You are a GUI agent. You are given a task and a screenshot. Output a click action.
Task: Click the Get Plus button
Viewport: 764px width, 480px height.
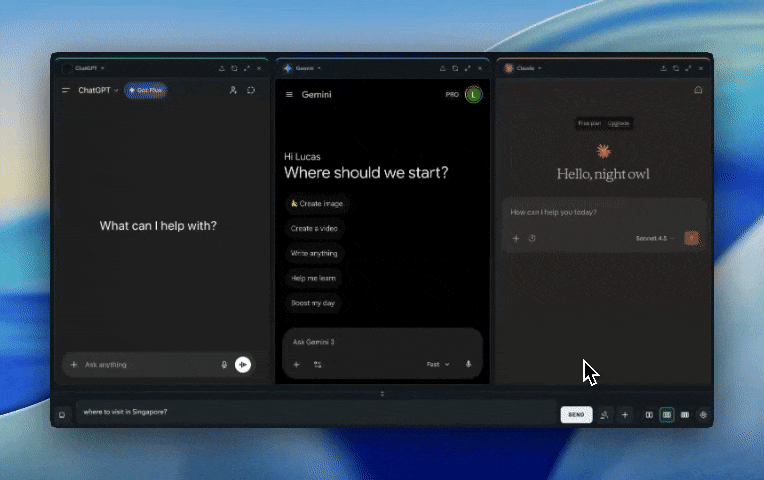tap(146, 90)
